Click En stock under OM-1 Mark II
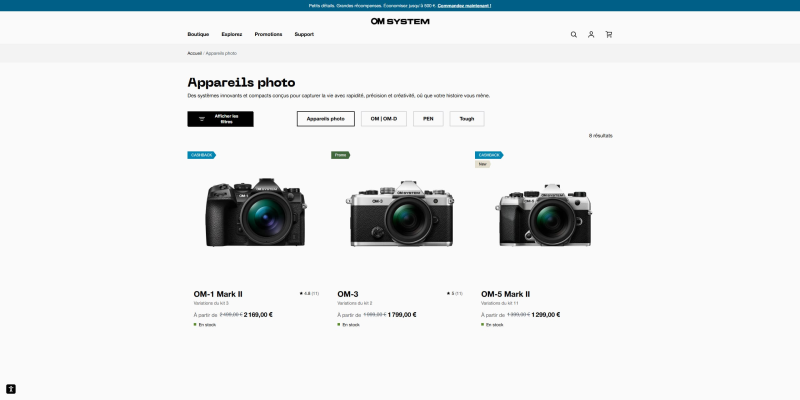 (205, 325)
